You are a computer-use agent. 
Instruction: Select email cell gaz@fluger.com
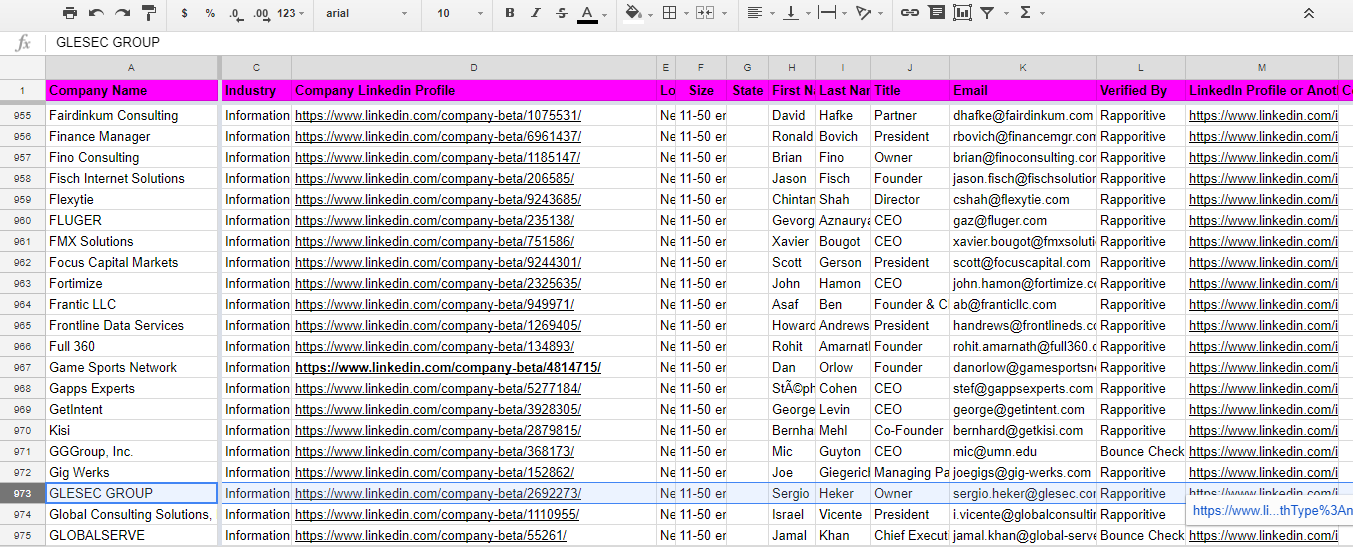click(x=1023, y=220)
